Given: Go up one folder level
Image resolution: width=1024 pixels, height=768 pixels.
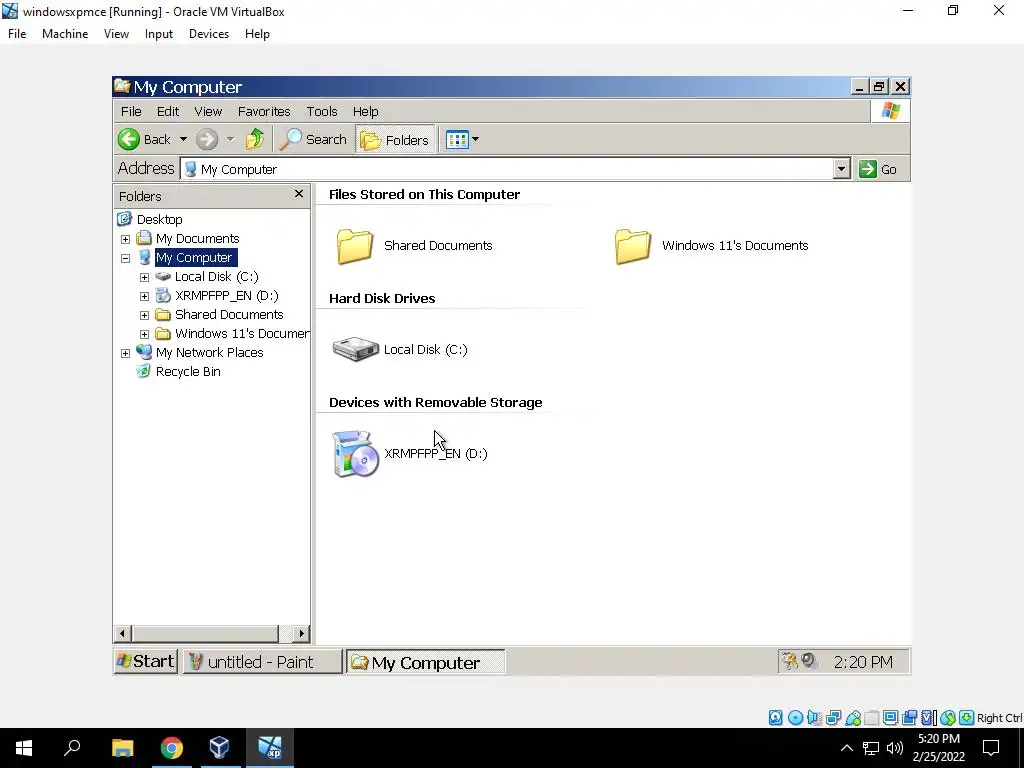Looking at the screenshot, I should pyautogui.click(x=255, y=139).
